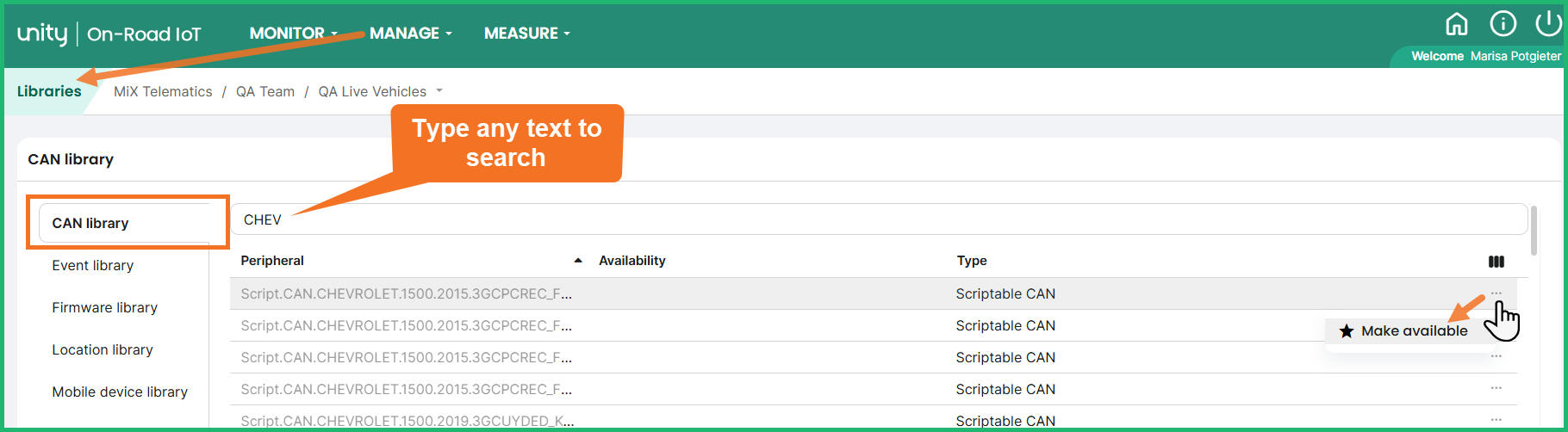Open the column chooser icon

[1496, 262]
